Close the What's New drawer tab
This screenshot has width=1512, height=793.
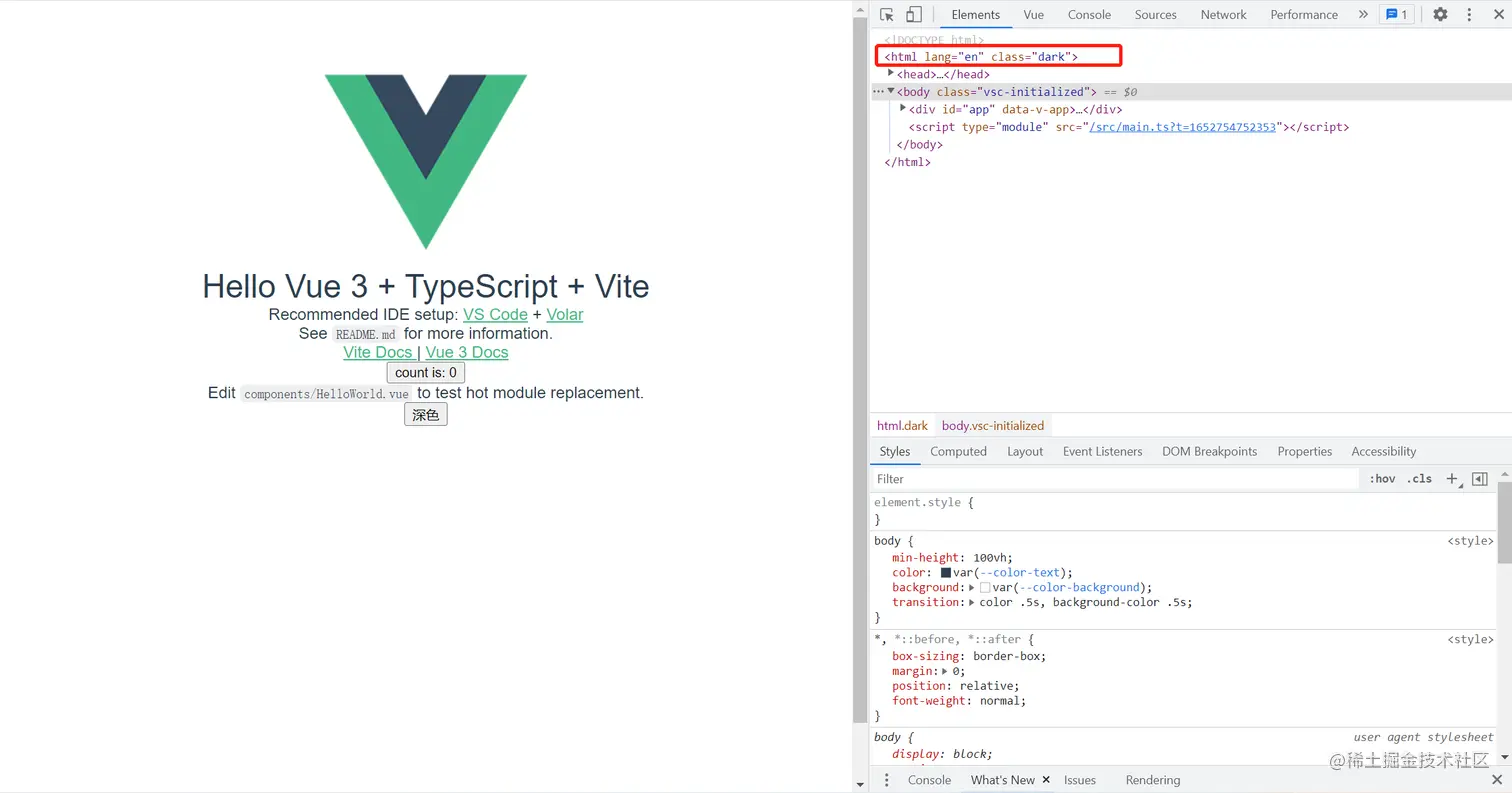[x=1046, y=780]
